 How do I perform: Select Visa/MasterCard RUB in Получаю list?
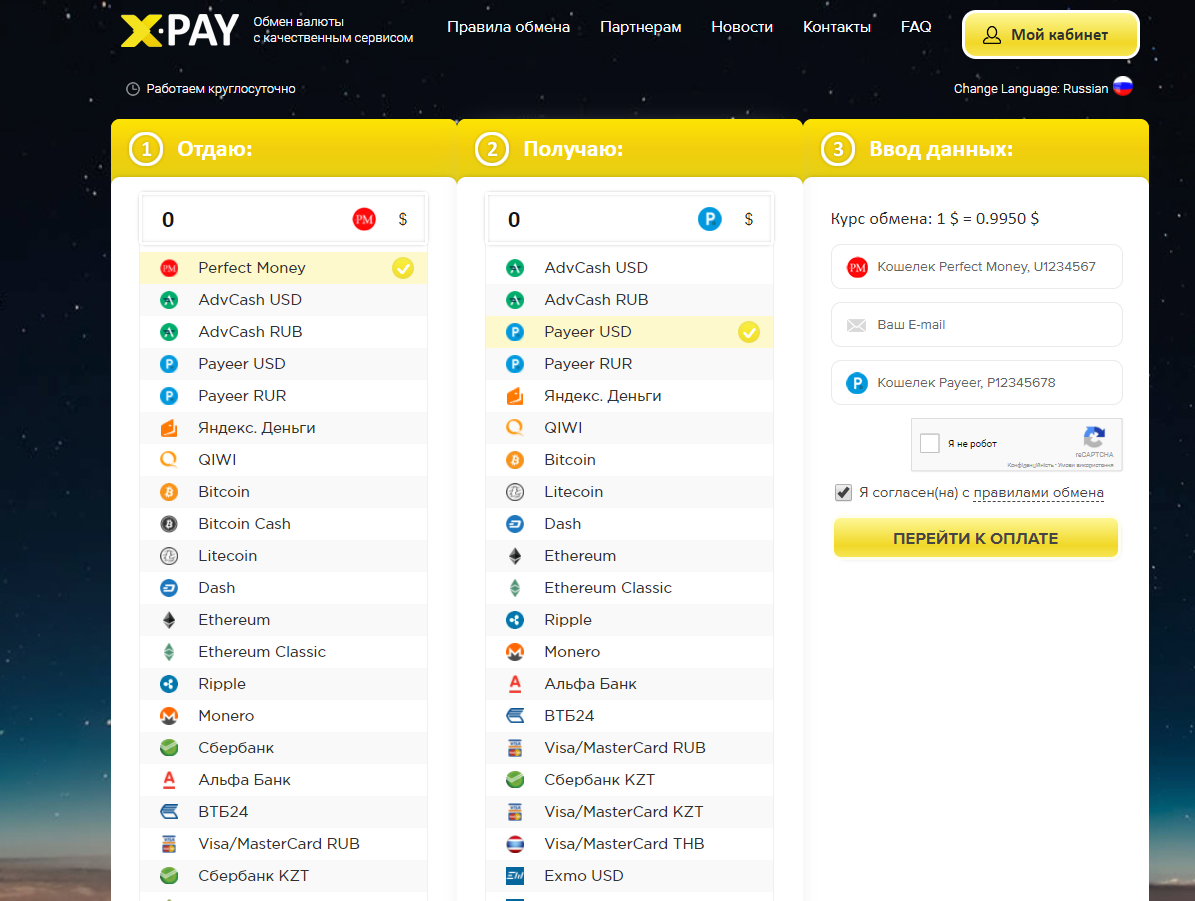(630, 749)
